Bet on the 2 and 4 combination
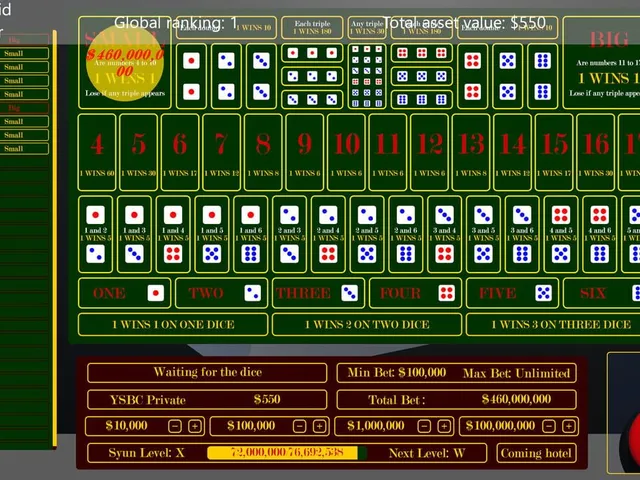The height and width of the screenshot is (480, 640). click(328, 234)
